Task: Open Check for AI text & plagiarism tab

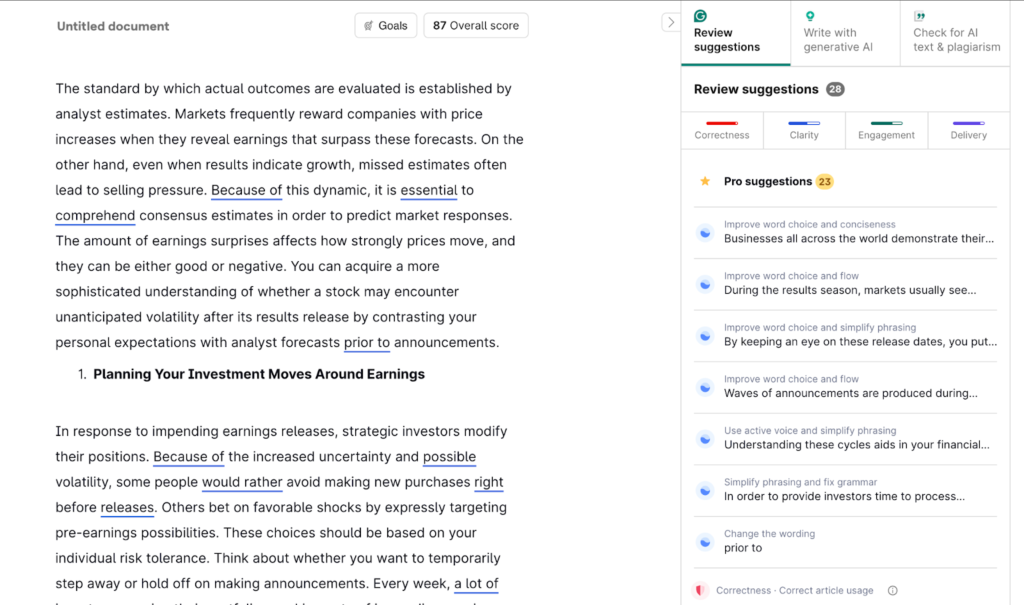Action: click(x=956, y=39)
